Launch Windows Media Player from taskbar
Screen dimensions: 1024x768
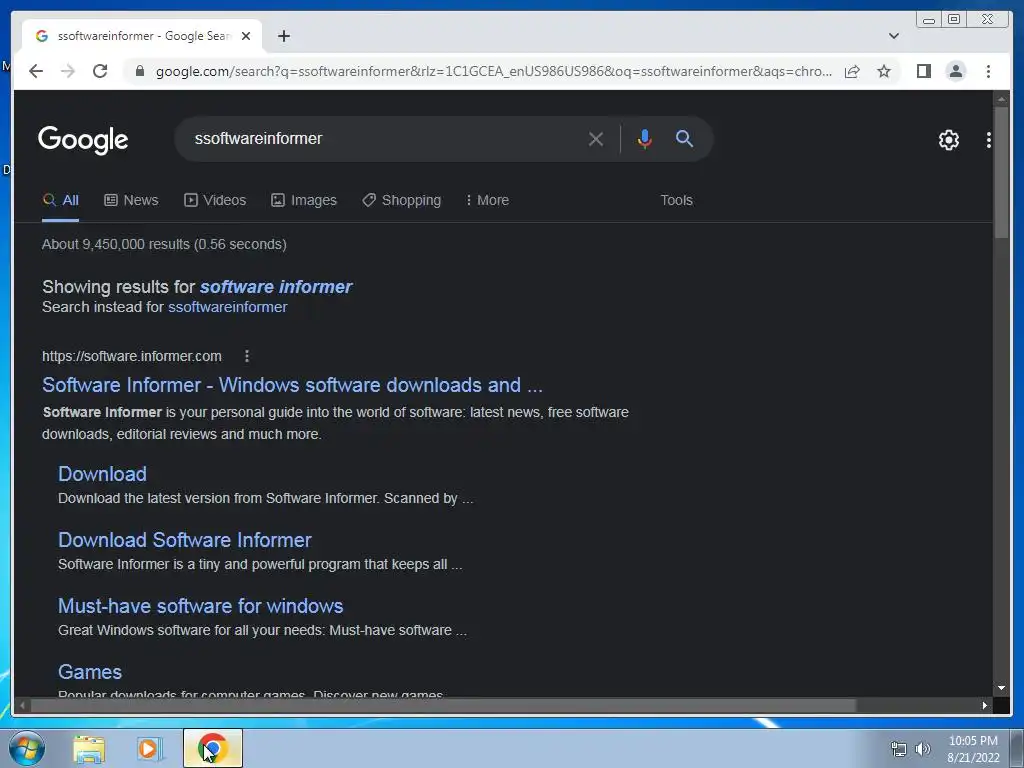coord(150,748)
